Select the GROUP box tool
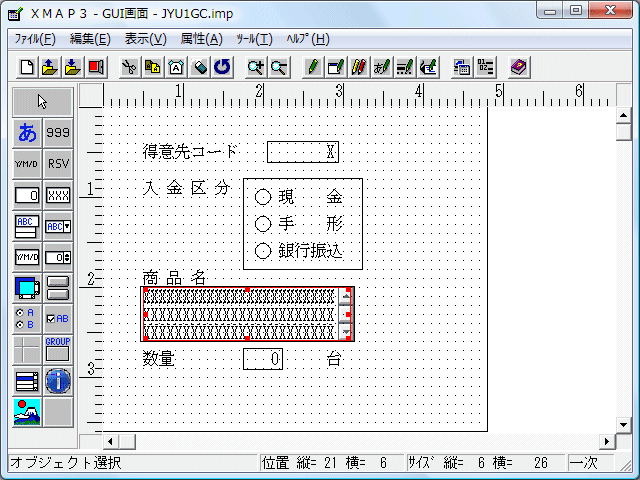640x480 pixels. tap(58, 349)
